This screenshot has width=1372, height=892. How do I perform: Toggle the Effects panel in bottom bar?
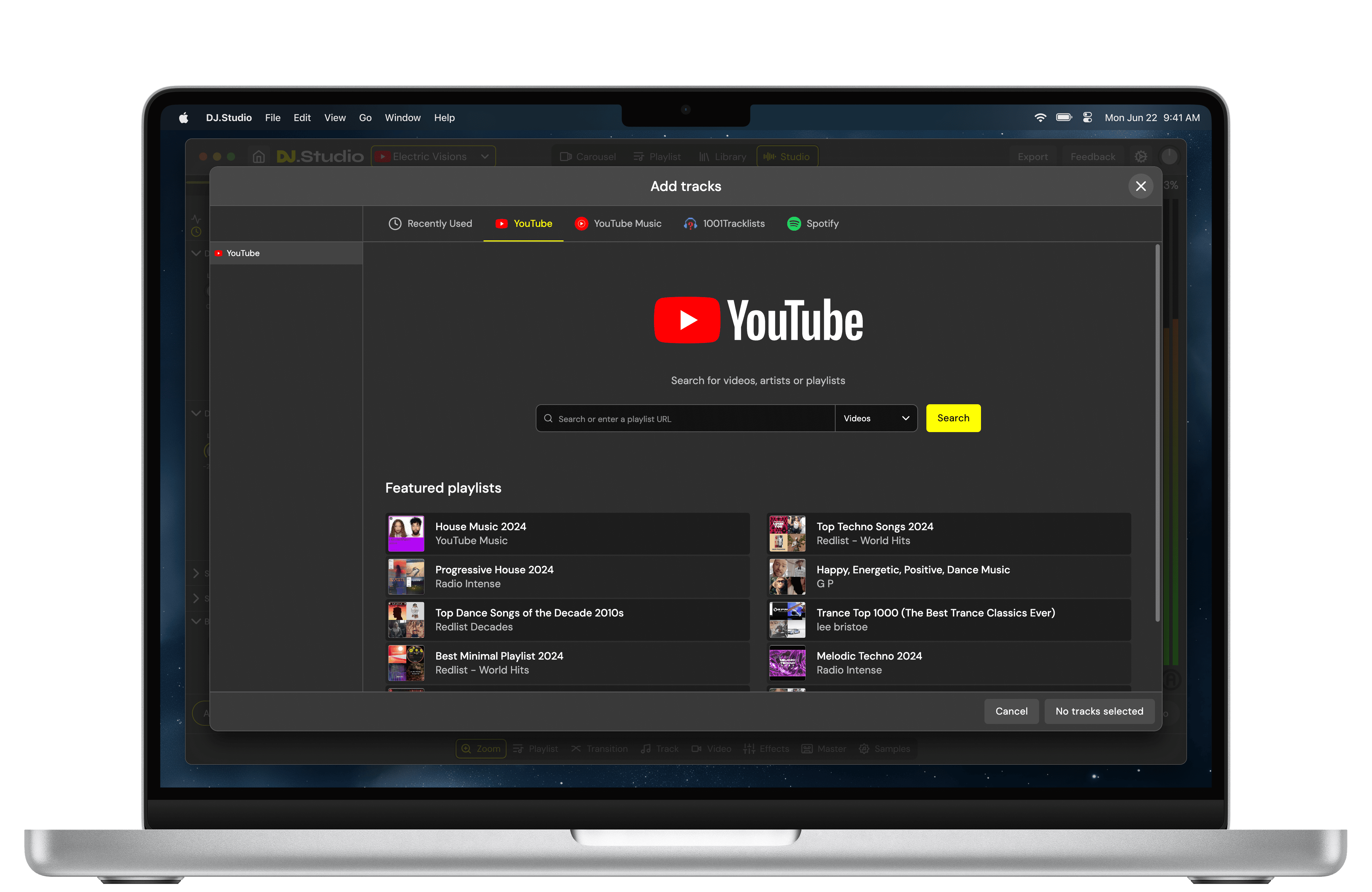(x=766, y=749)
